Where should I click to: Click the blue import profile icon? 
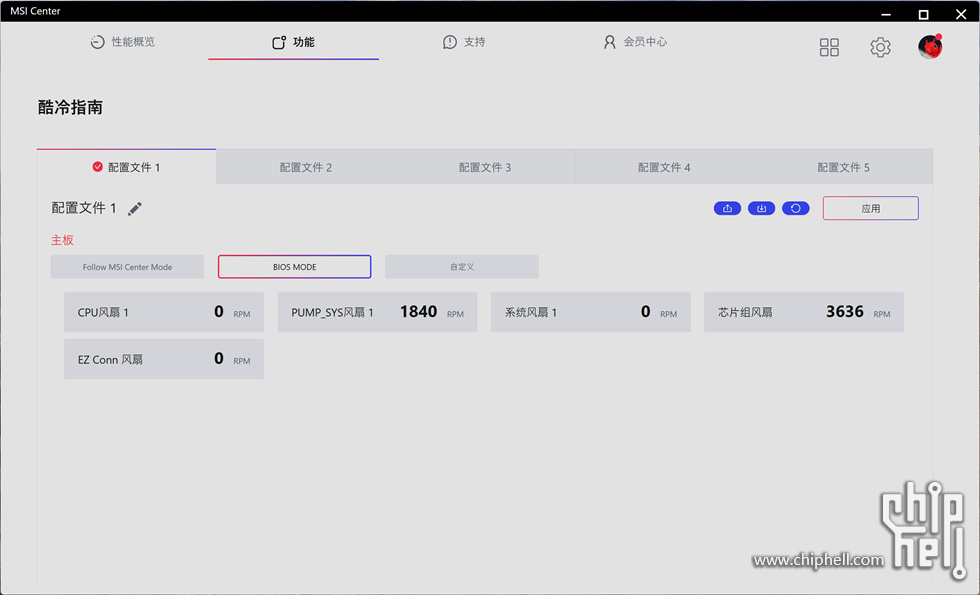(761, 208)
